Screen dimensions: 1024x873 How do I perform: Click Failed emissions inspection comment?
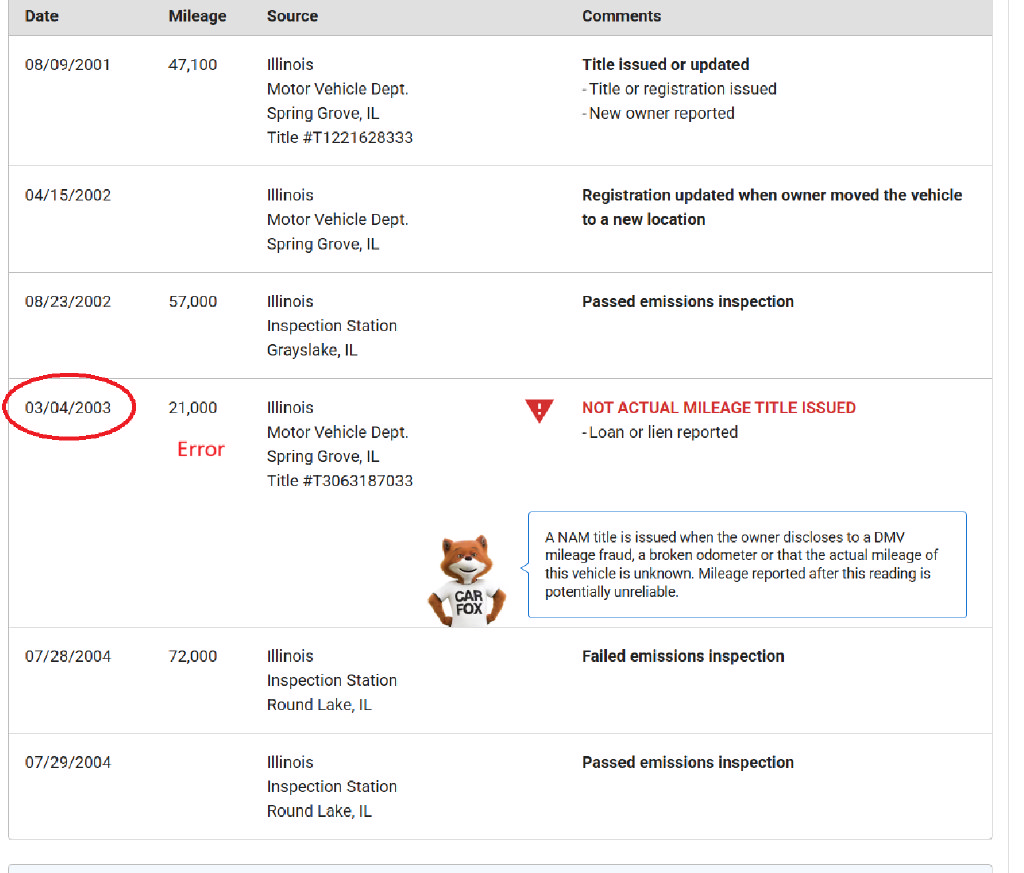click(683, 656)
